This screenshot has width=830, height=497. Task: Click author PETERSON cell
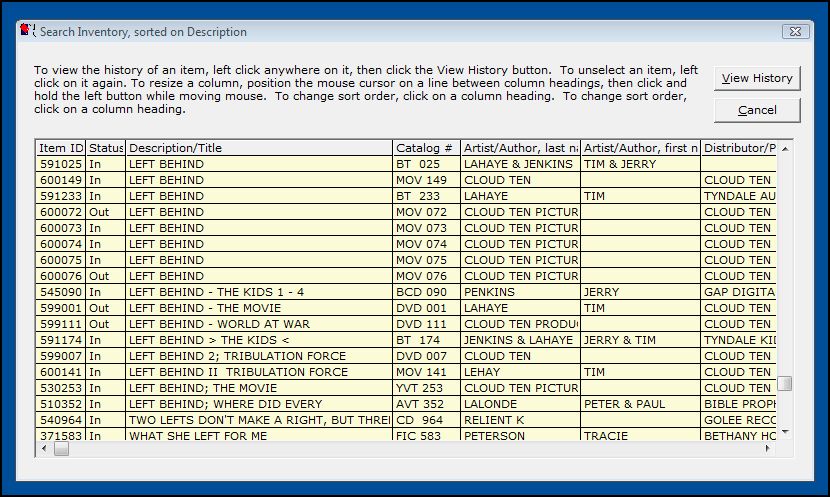point(520,435)
